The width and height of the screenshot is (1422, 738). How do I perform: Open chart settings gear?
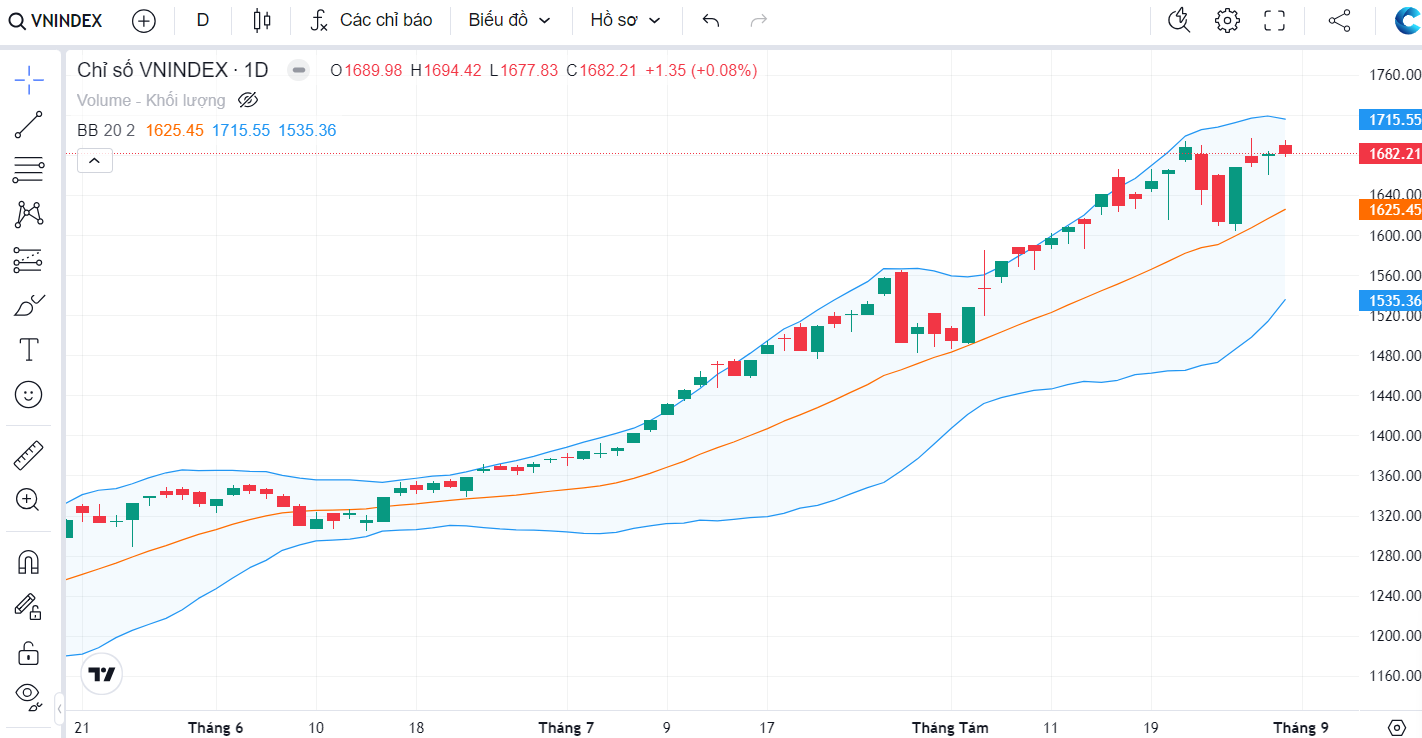click(1227, 20)
